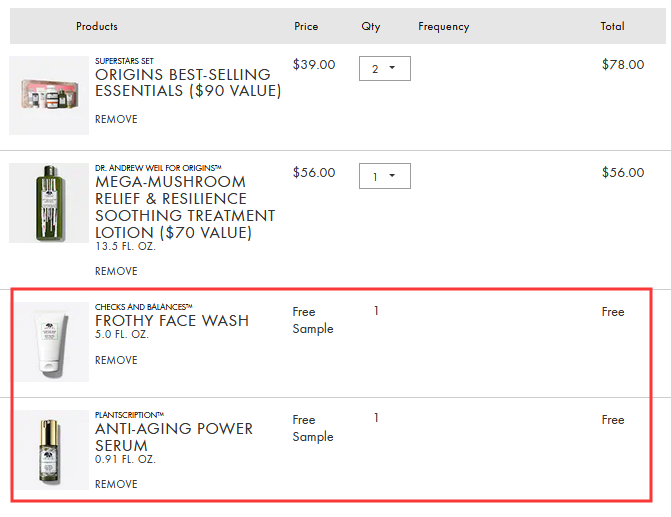This screenshot has height=517, width=671.
Task: Click the '0.91 FL. OZ.' size text
Action: [x=125, y=459]
